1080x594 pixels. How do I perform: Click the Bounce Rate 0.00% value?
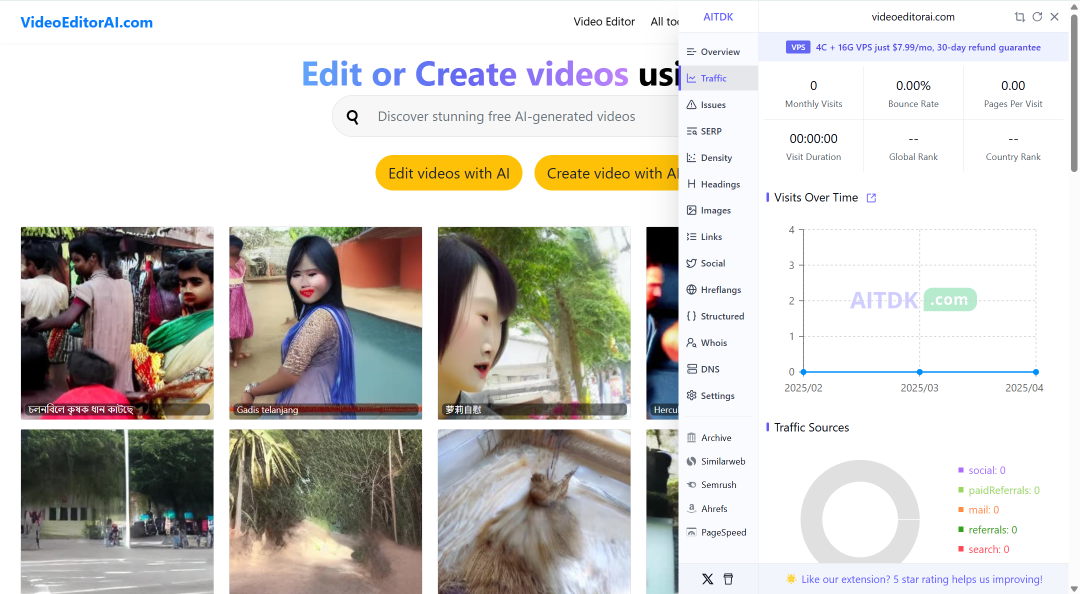pos(913,85)
